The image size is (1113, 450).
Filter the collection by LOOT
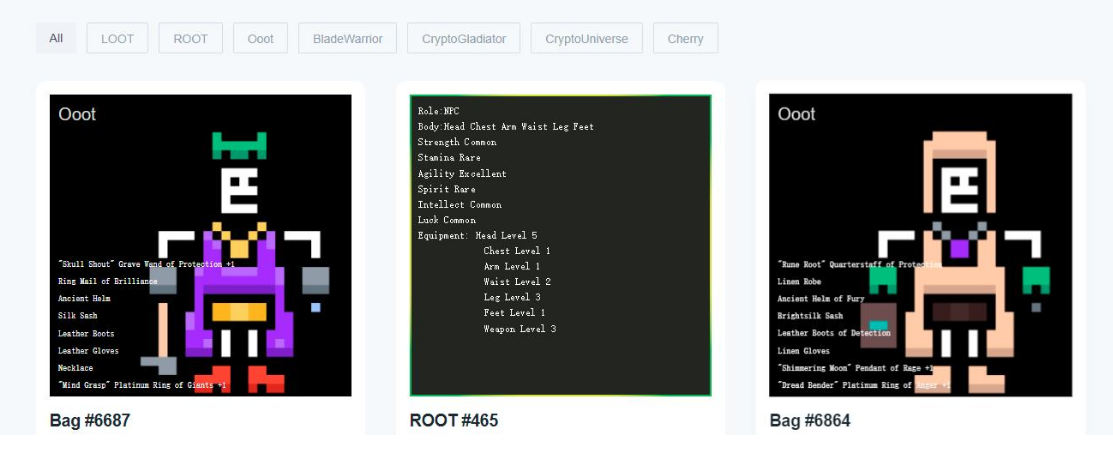pyautogui.click(x=117, y=39)
